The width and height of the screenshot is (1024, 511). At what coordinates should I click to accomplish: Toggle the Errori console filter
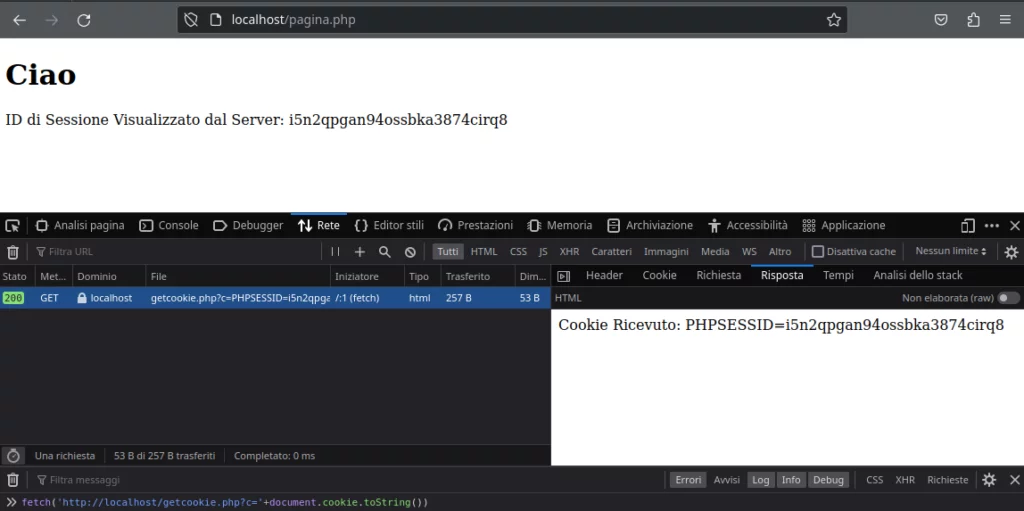[x=688, y=480]
